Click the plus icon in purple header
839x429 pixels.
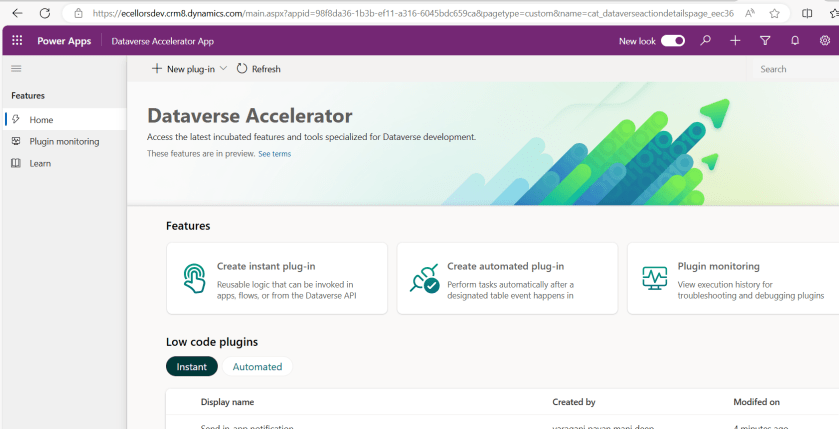pos(735,41)
